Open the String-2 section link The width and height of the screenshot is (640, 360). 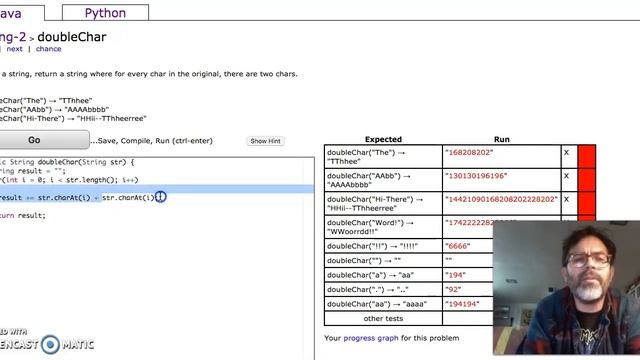(x=13, y=37)
